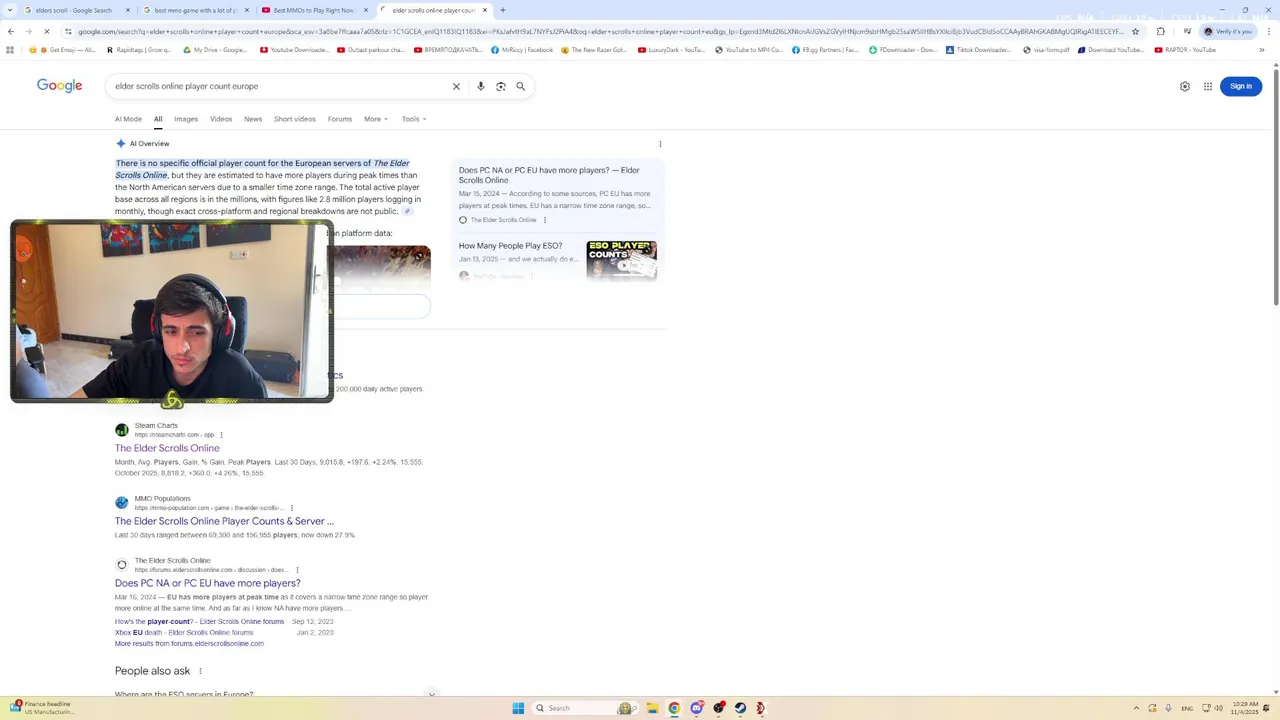Image resolution: width=1280 pixels, height=720 pixels.
Task: Click the Sign in button
Action: [x=1241, y=86]
